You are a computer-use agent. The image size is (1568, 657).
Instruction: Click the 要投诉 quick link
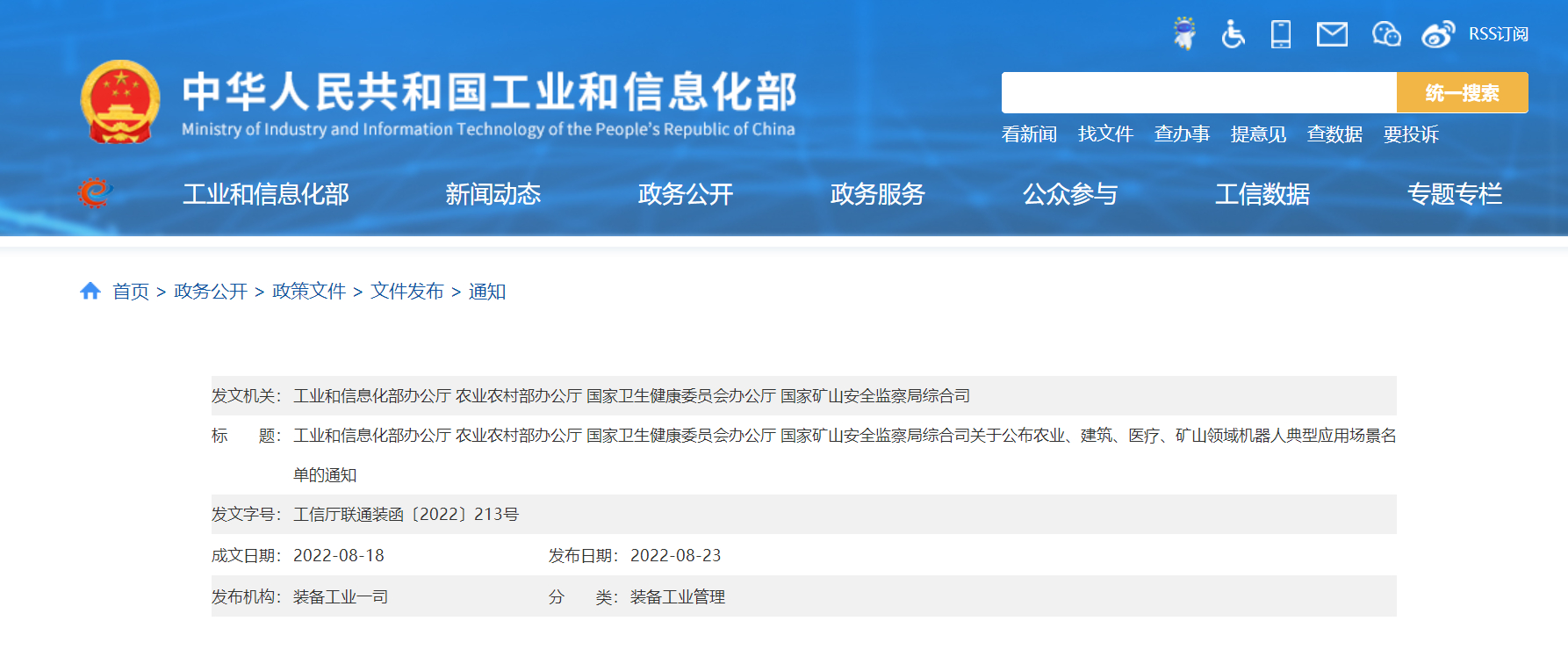click(x=1411, y=134)
